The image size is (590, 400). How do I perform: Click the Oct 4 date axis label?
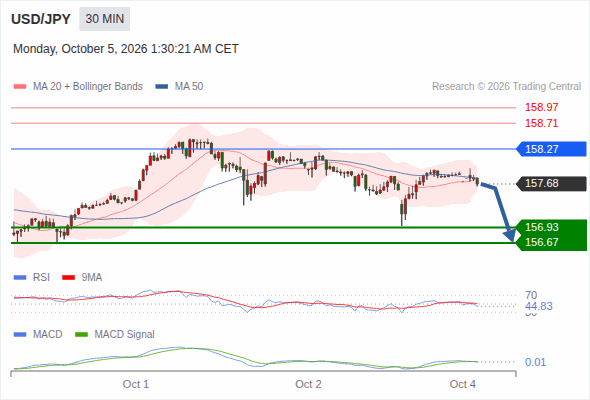point(462,384)
